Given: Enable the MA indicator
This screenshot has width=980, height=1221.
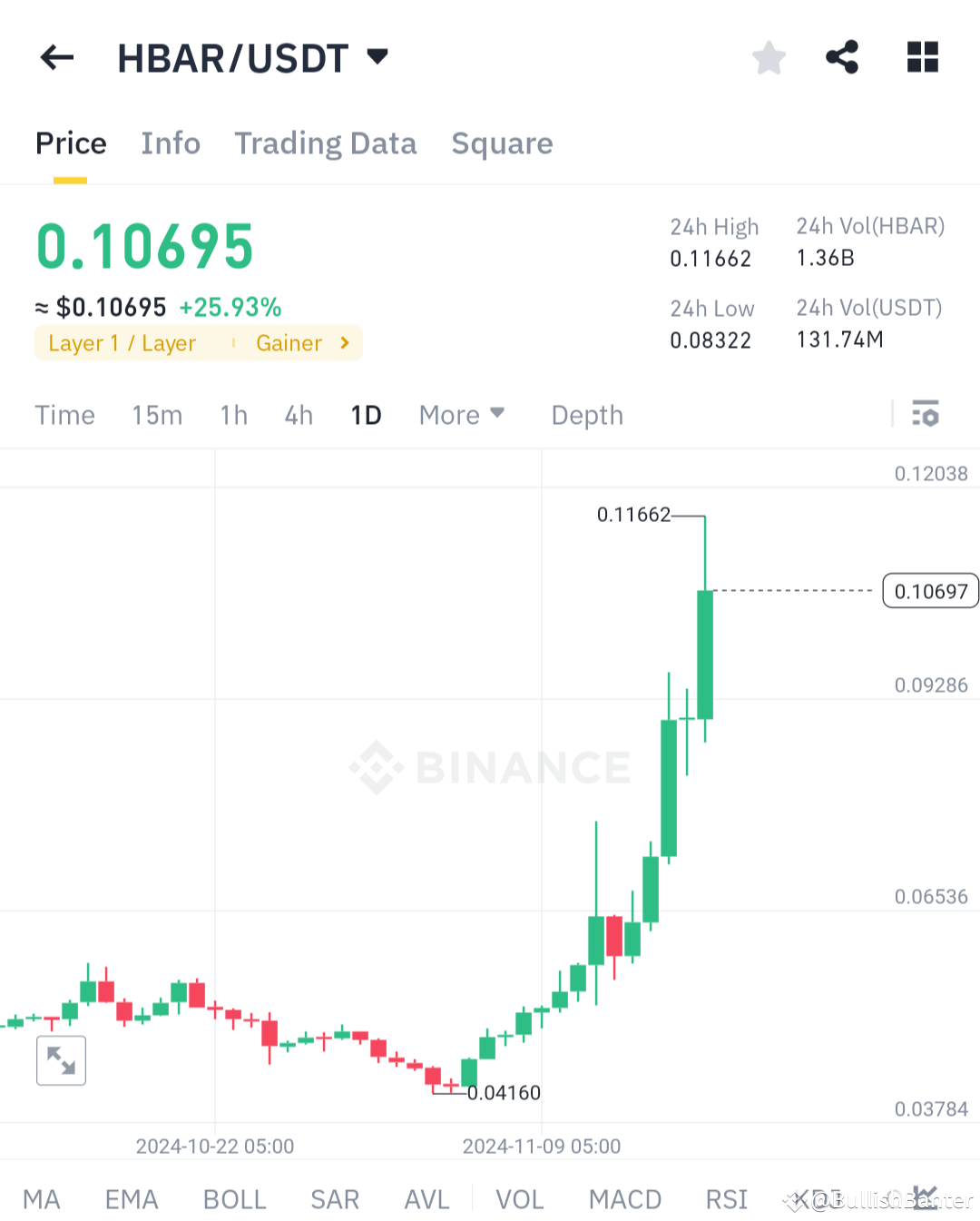Looking at the screenshot, I should (42, 1199).
